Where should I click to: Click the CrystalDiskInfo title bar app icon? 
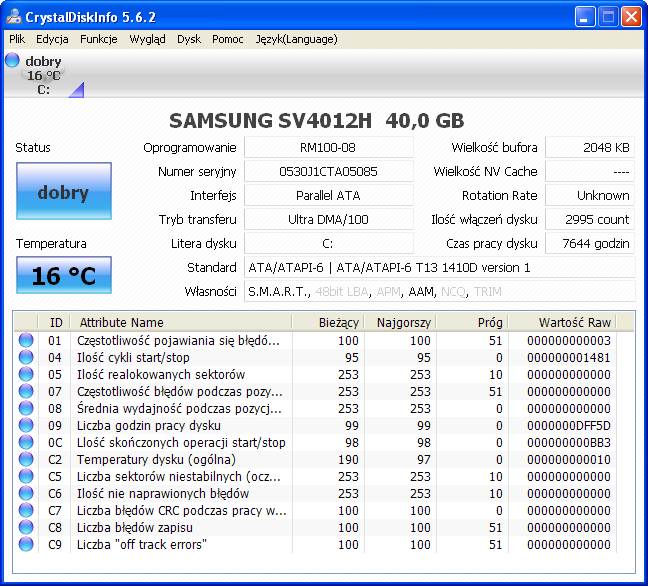14,17
